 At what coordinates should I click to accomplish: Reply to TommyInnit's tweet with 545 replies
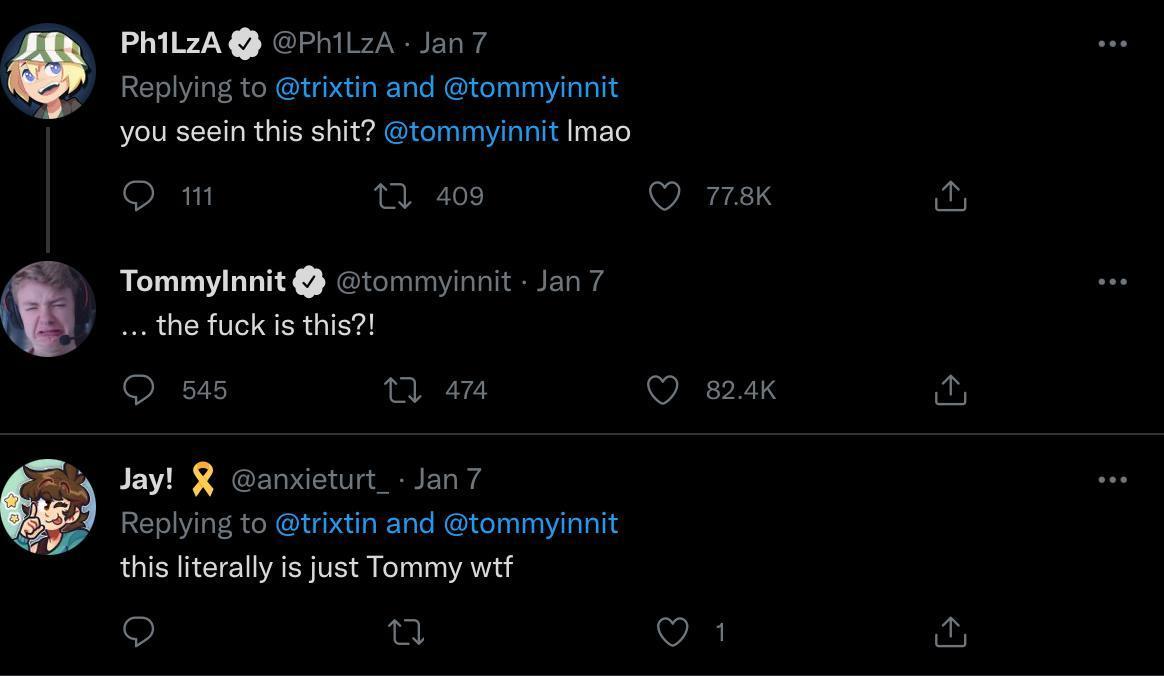pos(138,390)
